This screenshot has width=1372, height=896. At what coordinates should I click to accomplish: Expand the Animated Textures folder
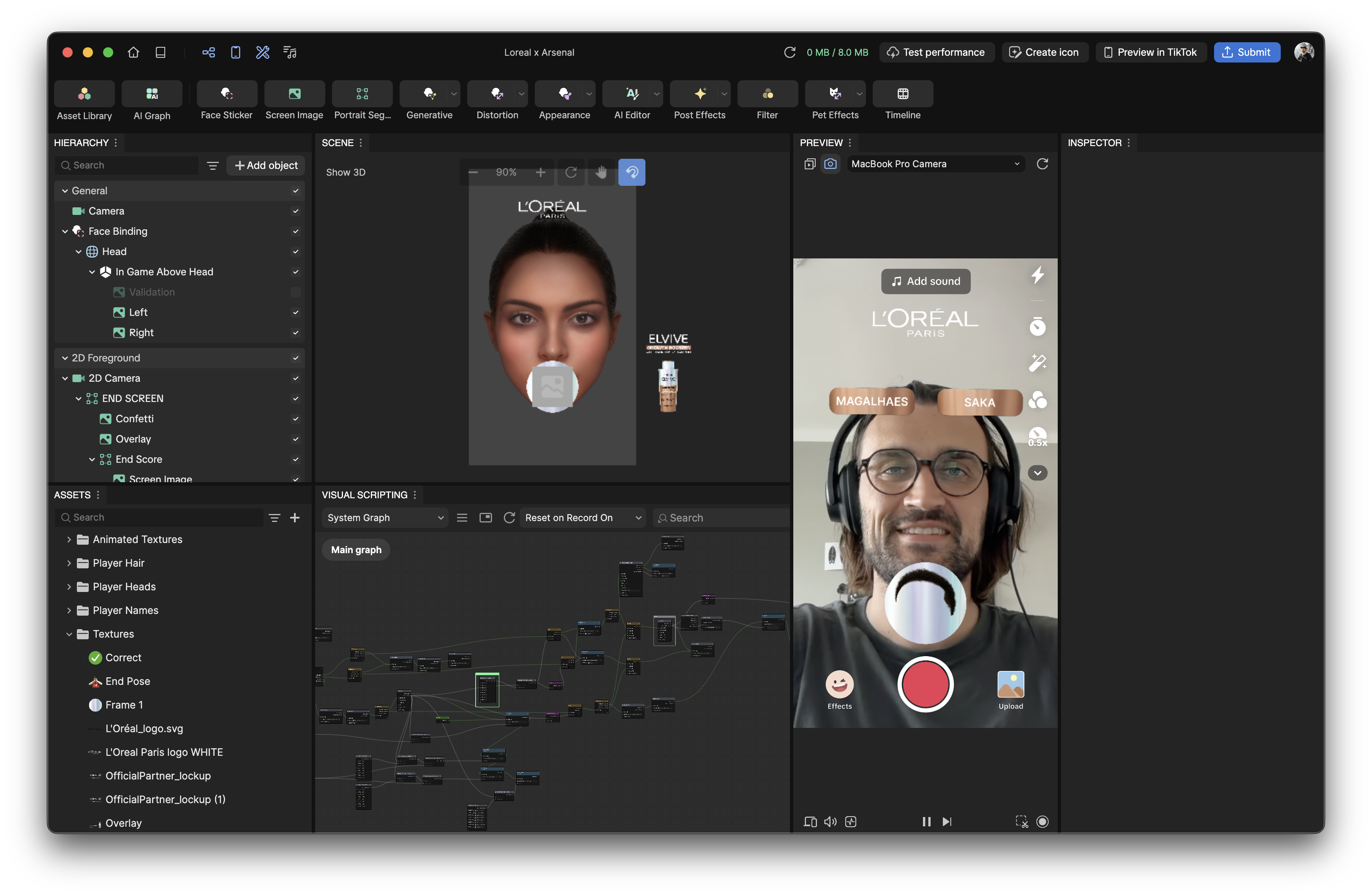68,539
